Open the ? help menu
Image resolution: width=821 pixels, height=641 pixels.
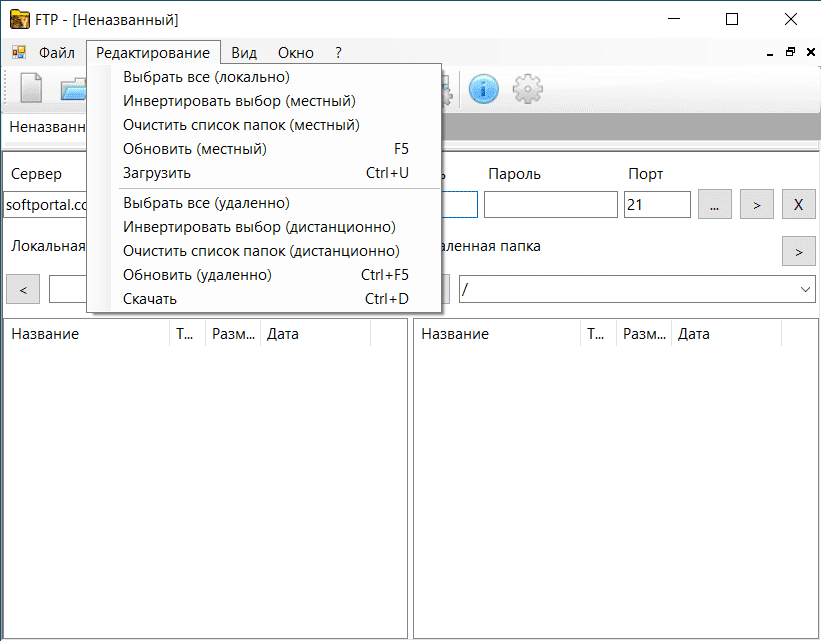click(x=338, y=53)
